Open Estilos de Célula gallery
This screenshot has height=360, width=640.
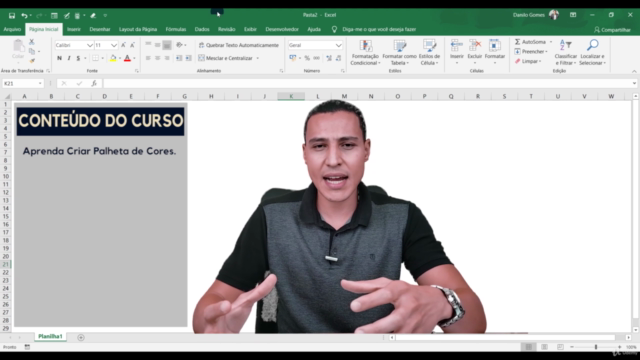429,52
